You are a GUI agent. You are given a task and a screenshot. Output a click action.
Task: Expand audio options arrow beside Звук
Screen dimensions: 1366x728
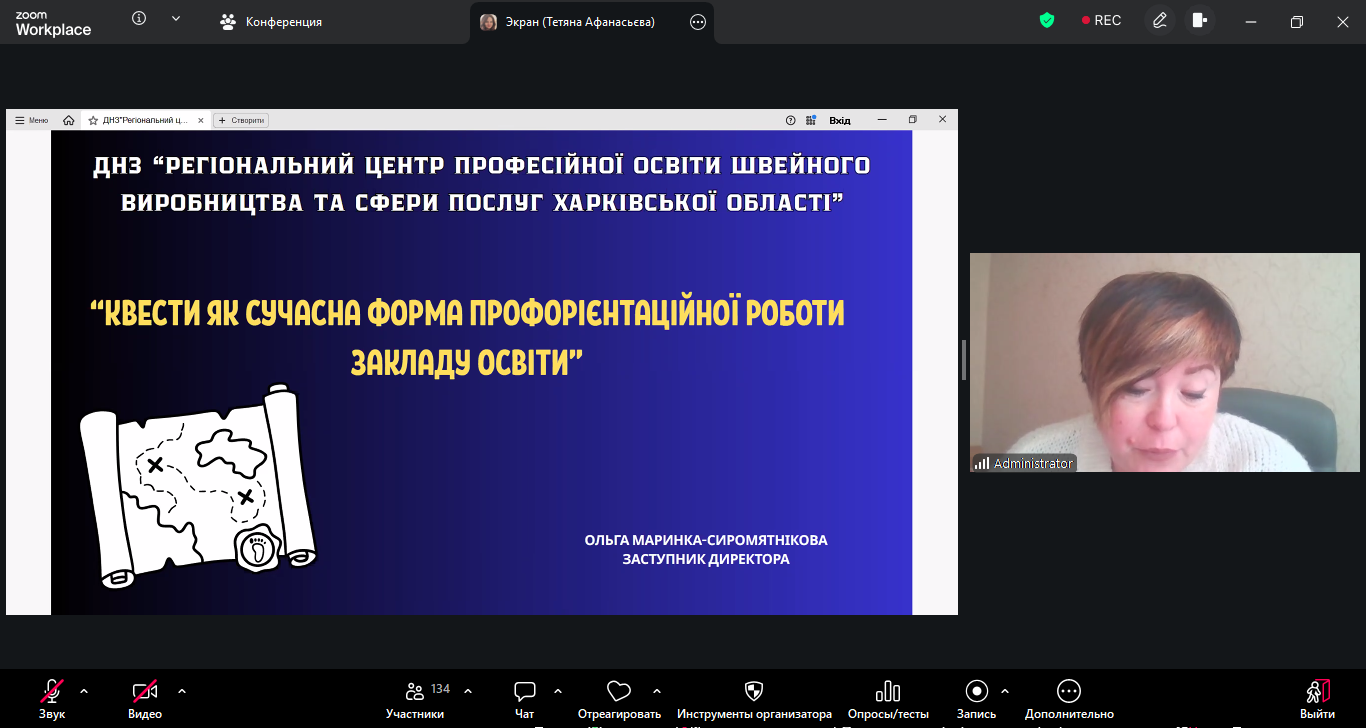pos(84,691)
